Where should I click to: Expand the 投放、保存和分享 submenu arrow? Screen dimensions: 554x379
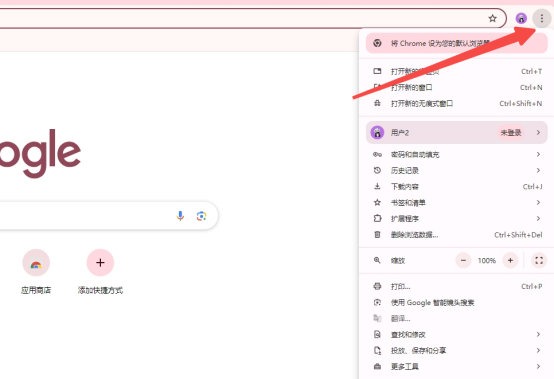coord(538,350)
